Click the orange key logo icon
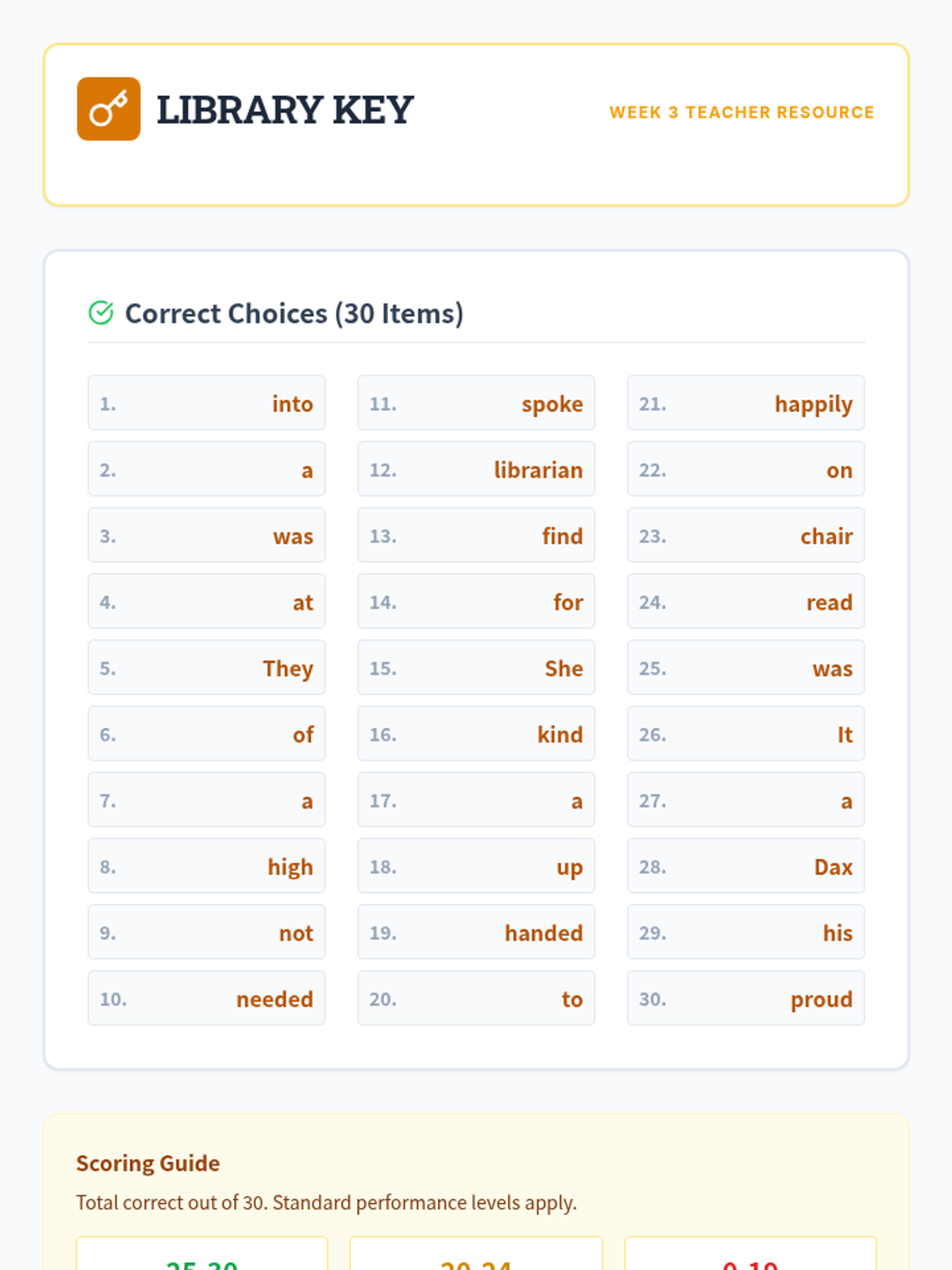 click(x=109, y=109)
